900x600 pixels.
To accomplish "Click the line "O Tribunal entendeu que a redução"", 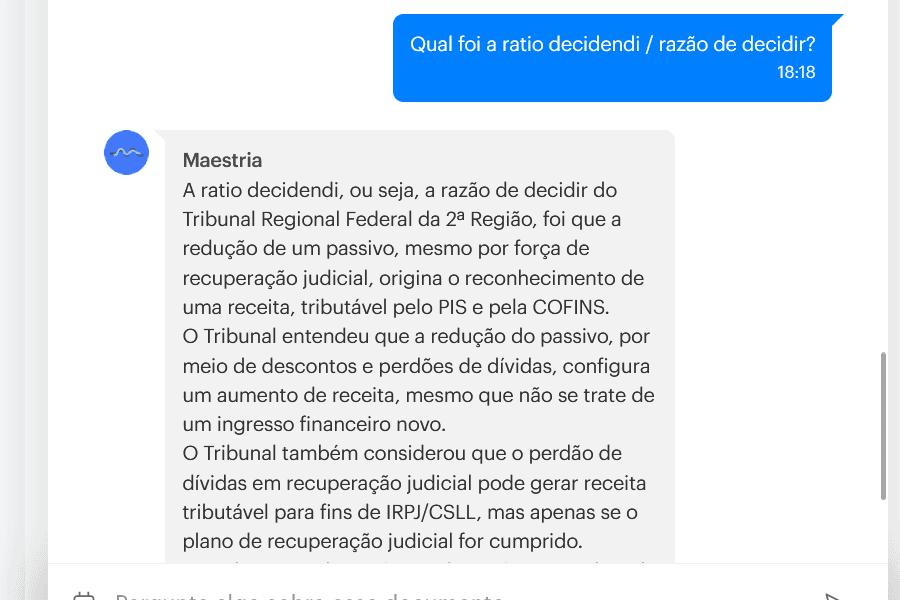I will point(416,337).
